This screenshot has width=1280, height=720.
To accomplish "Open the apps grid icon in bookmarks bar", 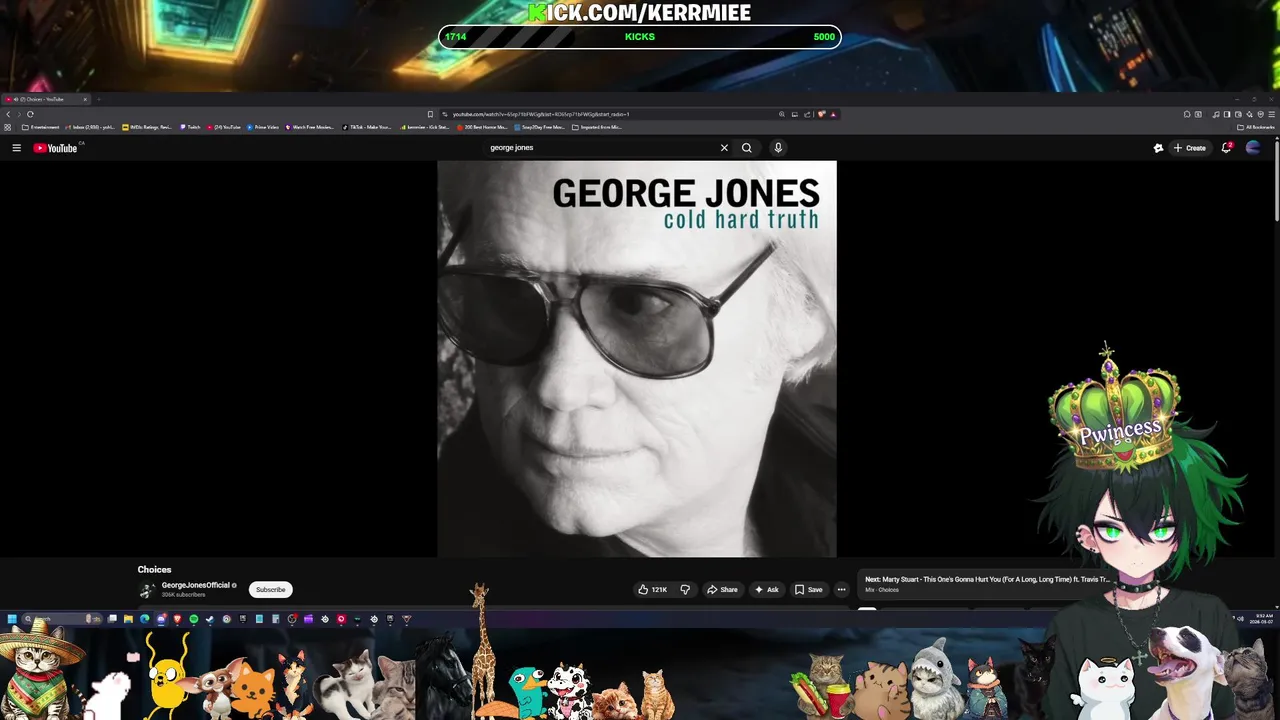I will tap(7, 127).
